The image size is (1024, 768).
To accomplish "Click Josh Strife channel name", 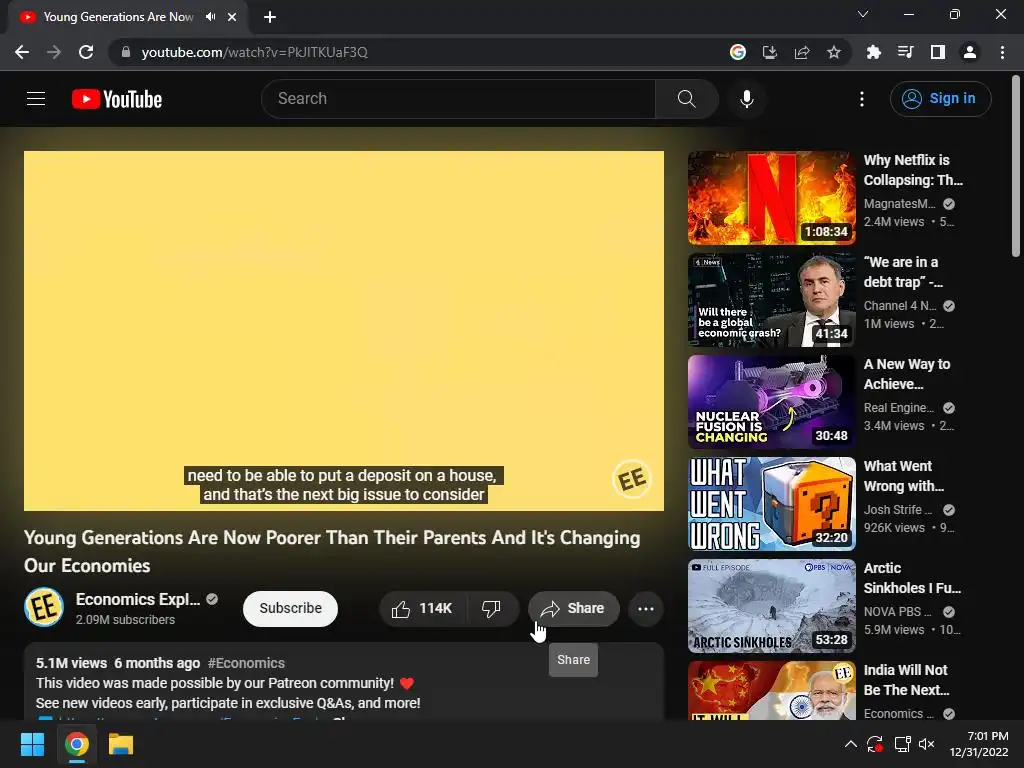I will (897, 509).
